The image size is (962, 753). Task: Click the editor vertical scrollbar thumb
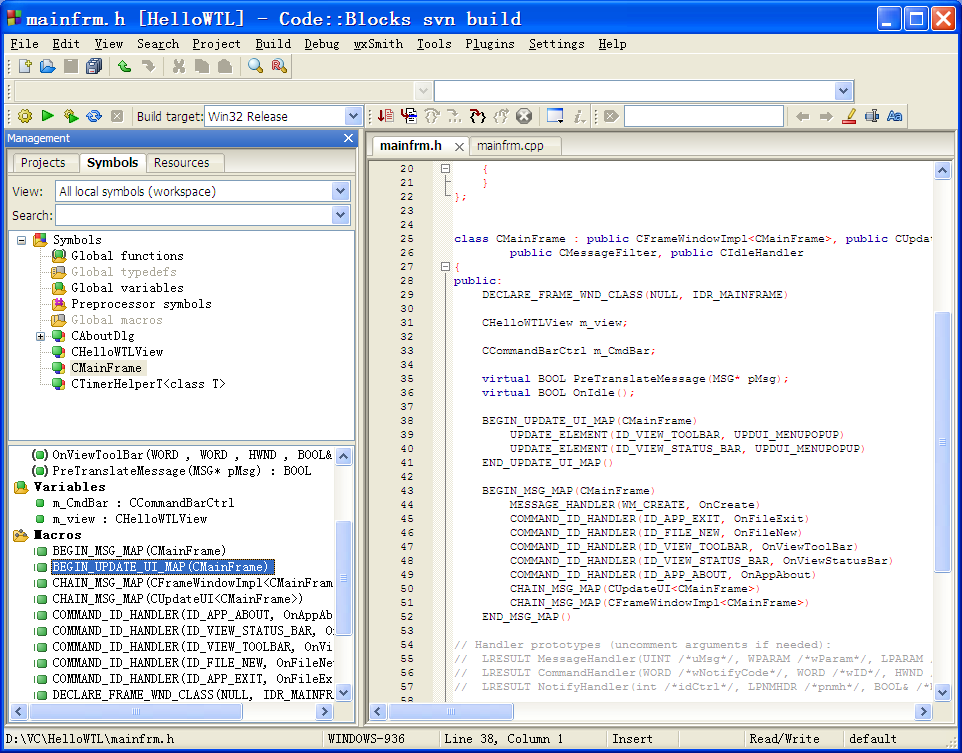(942, 442)
